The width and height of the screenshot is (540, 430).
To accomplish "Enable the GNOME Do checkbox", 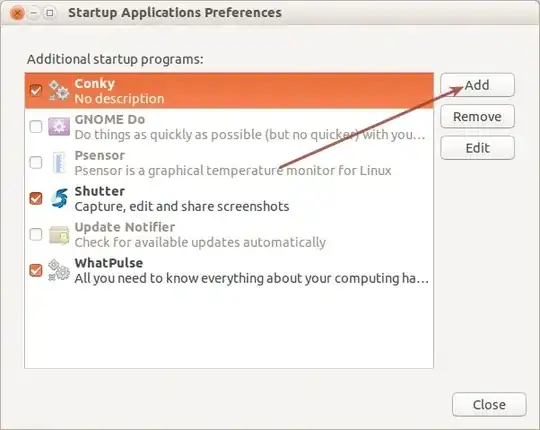I will pyautogui.click(x=36, y=127).
